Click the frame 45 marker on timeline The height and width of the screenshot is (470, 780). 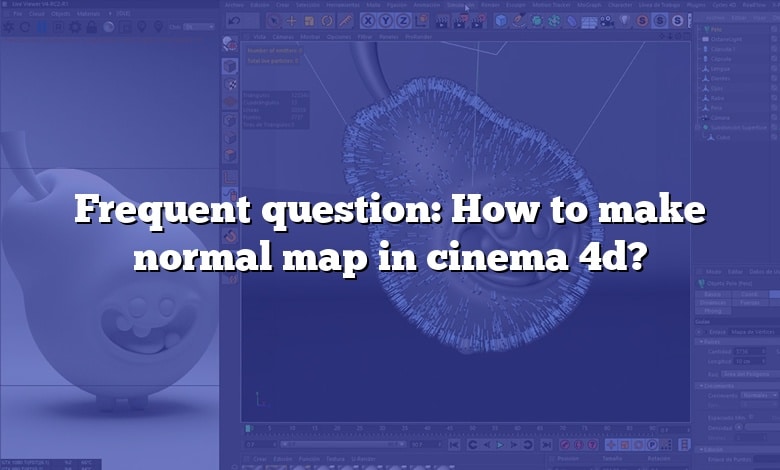pyautogui.click(x=450, y=429)
